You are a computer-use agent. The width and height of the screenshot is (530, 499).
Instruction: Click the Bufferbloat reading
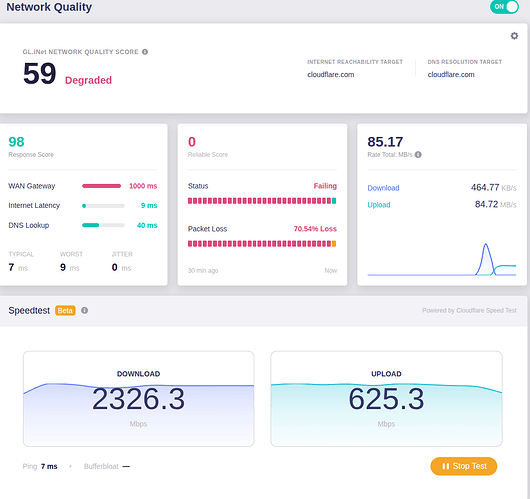(107, 467)
